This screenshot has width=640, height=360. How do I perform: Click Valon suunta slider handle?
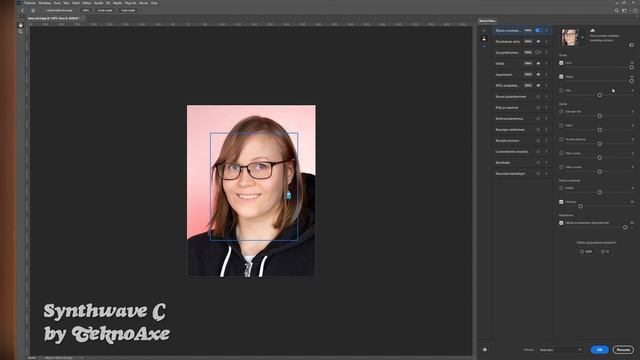[600, 171]
